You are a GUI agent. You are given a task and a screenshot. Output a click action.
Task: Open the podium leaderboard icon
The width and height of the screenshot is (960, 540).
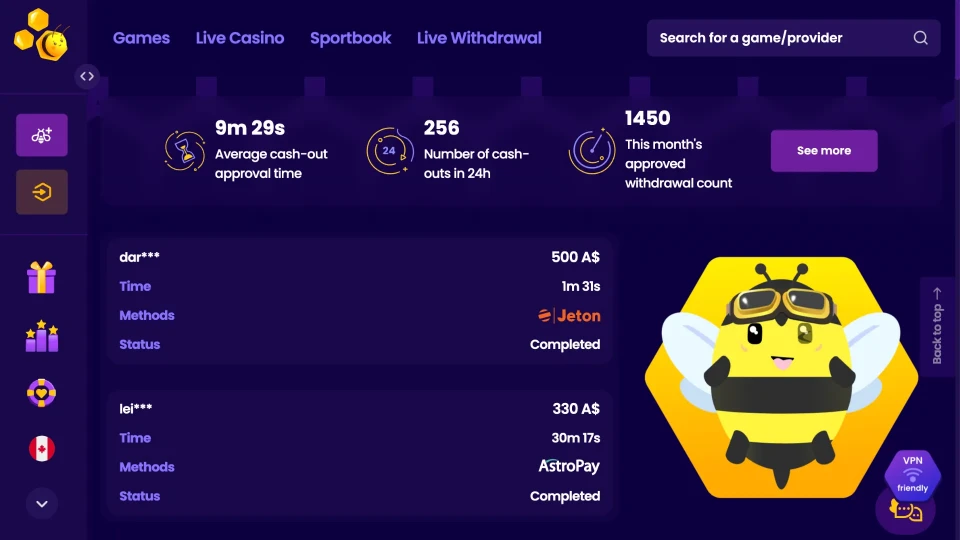[x=42, y=336]
